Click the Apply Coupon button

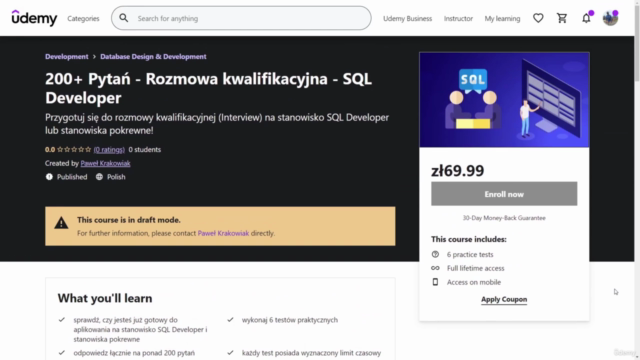tap(504, 299)
